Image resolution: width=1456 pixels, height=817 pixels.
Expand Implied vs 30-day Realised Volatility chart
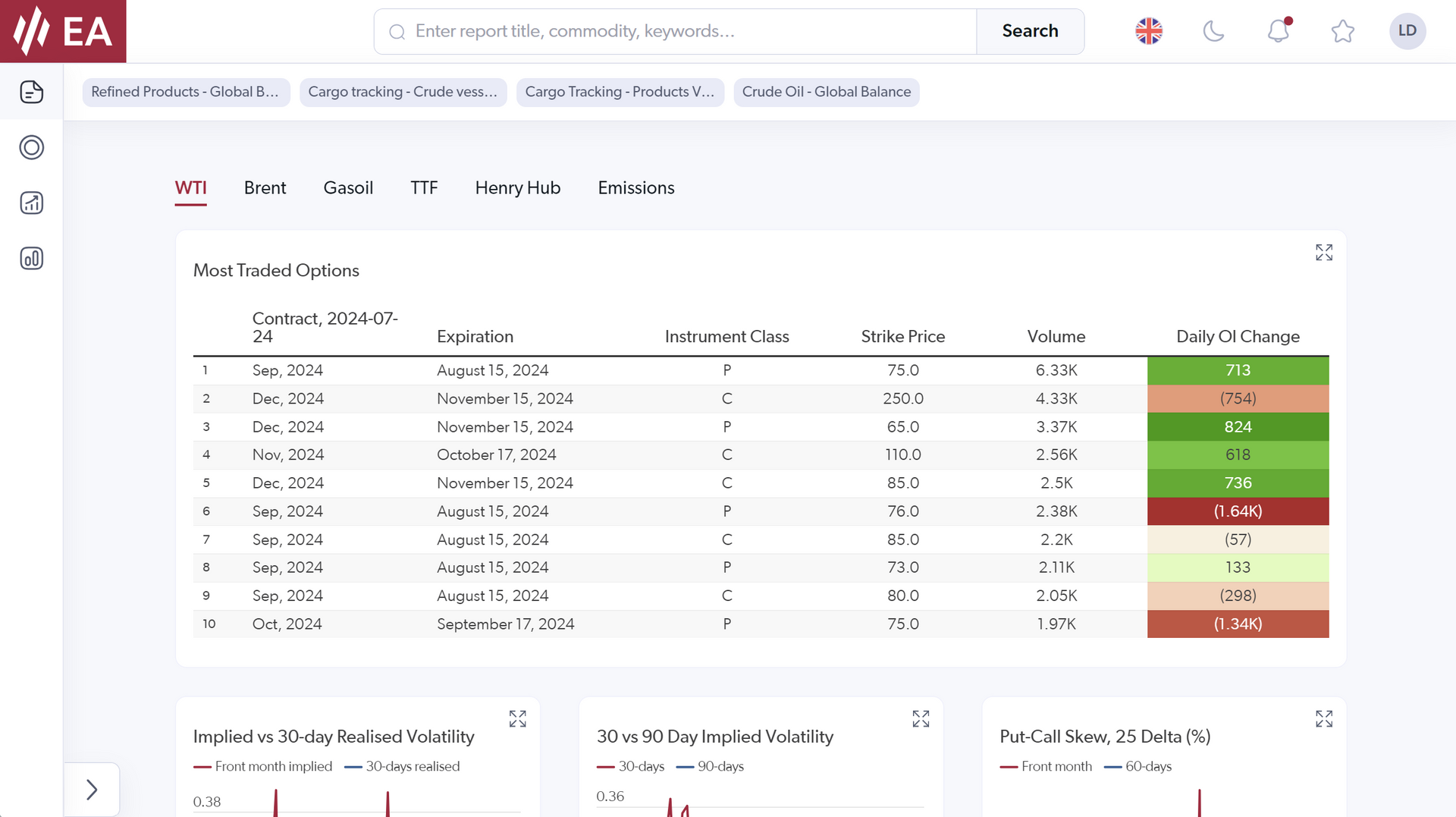[517, 718]
